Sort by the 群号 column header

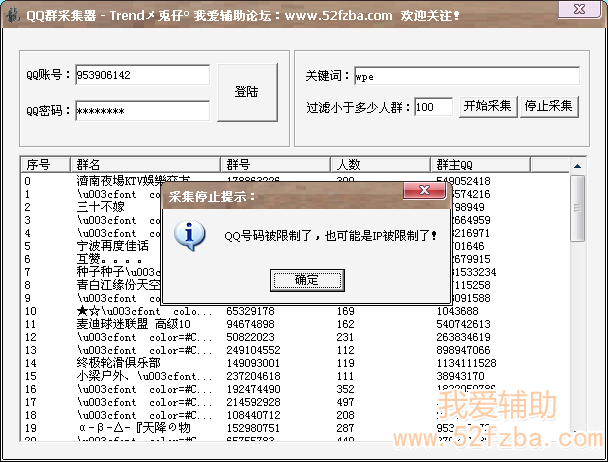point(275,164)
